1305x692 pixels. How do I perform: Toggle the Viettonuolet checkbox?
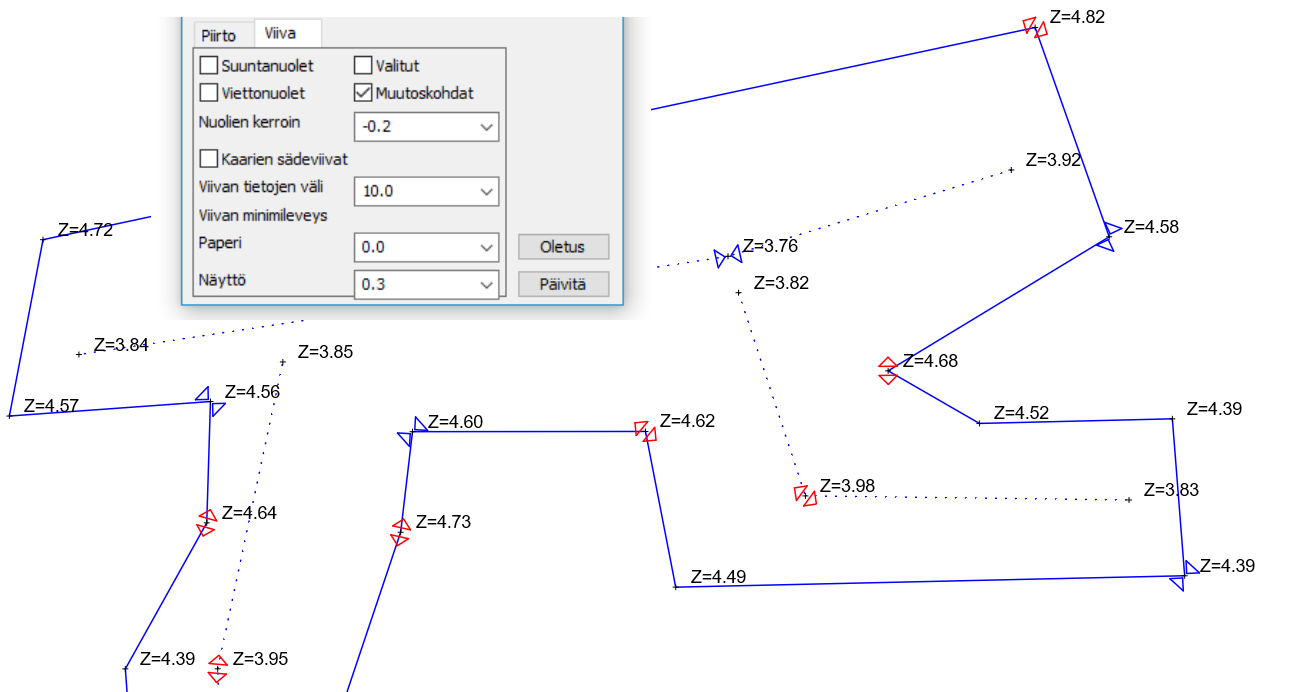point(209,93)
